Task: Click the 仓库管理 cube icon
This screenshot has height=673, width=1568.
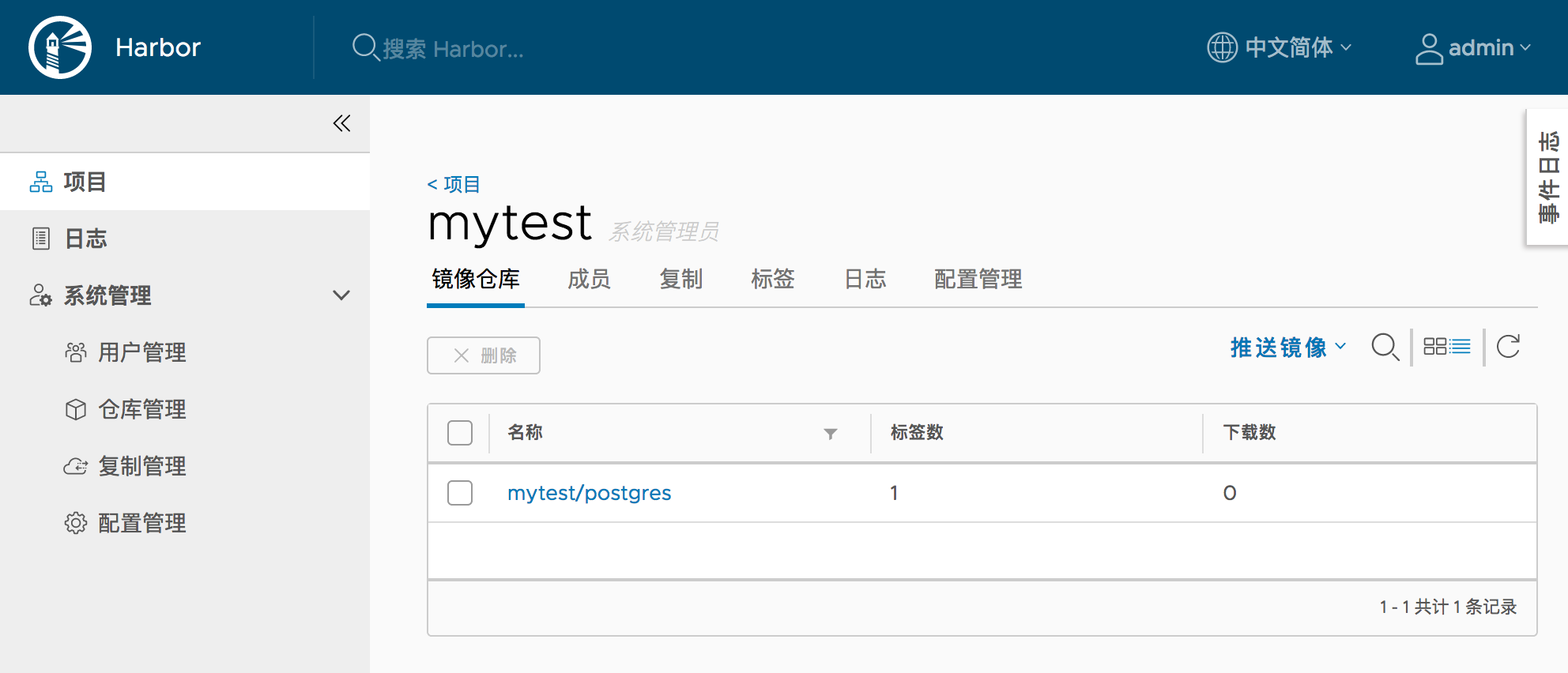Action: point(76,409)
